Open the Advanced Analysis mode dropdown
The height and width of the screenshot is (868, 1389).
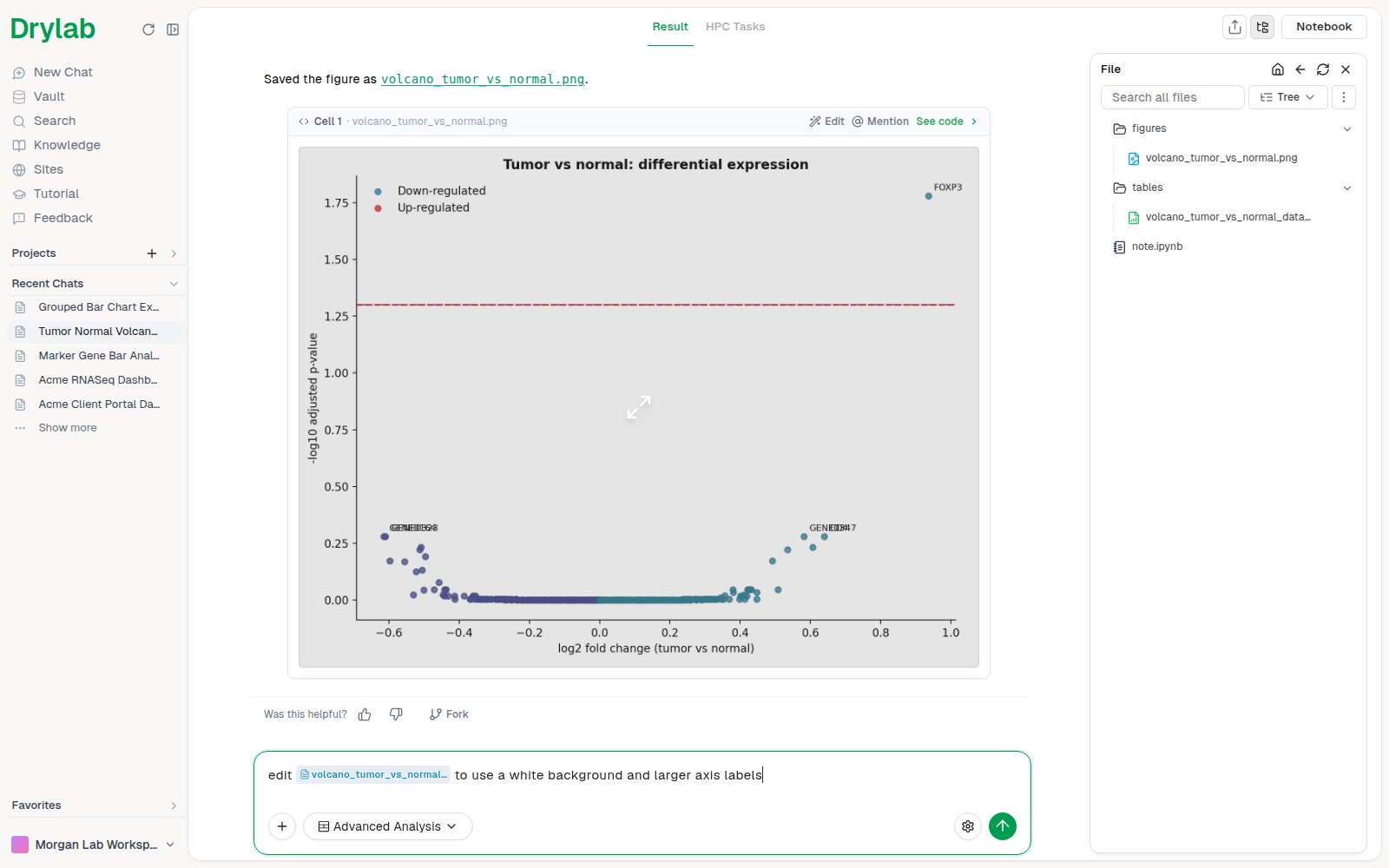tap(388, 826)
